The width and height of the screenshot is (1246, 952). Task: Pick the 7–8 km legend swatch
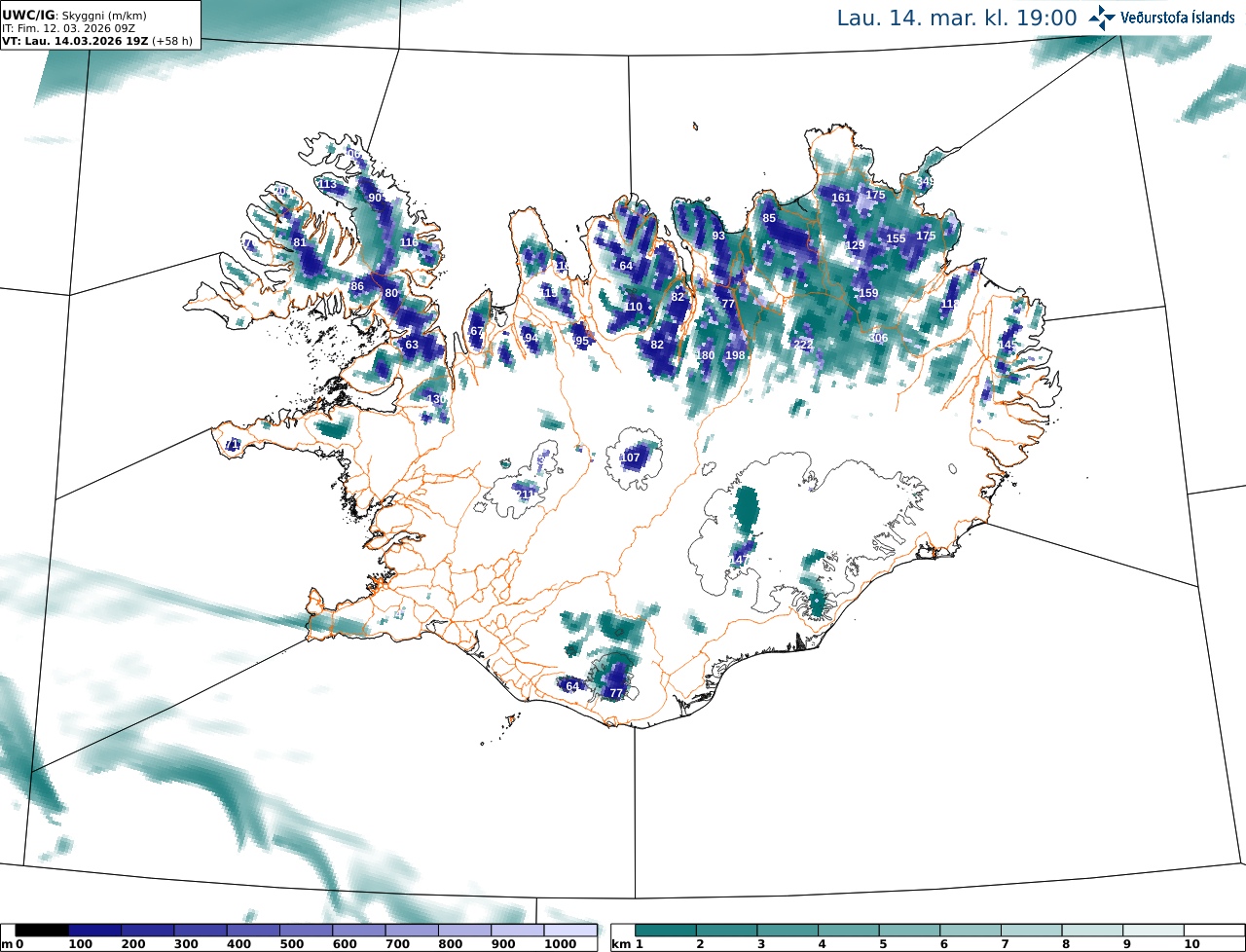(x=1032, y=931)
